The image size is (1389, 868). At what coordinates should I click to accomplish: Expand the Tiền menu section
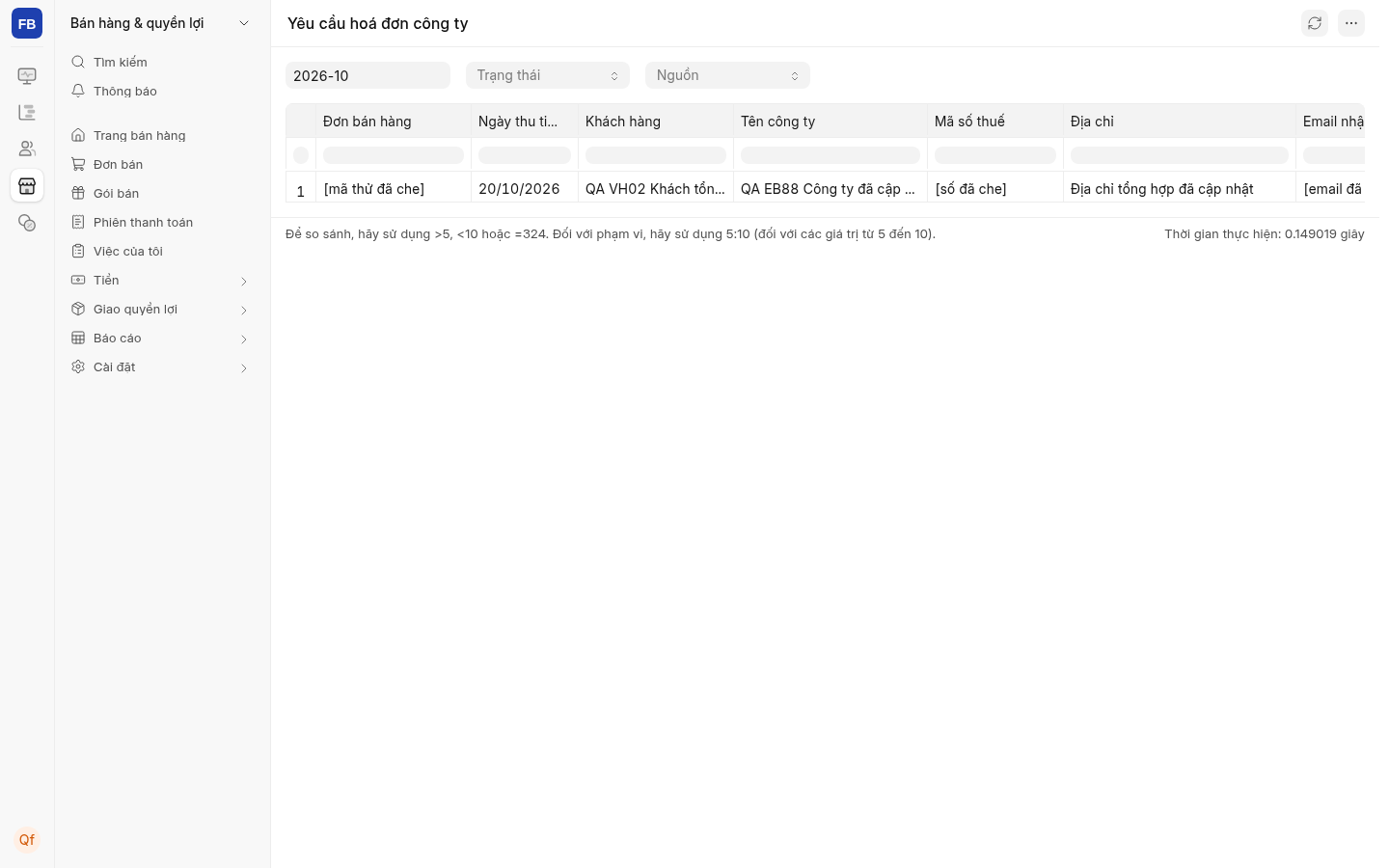pyautogui.click(x=162, y=280)
